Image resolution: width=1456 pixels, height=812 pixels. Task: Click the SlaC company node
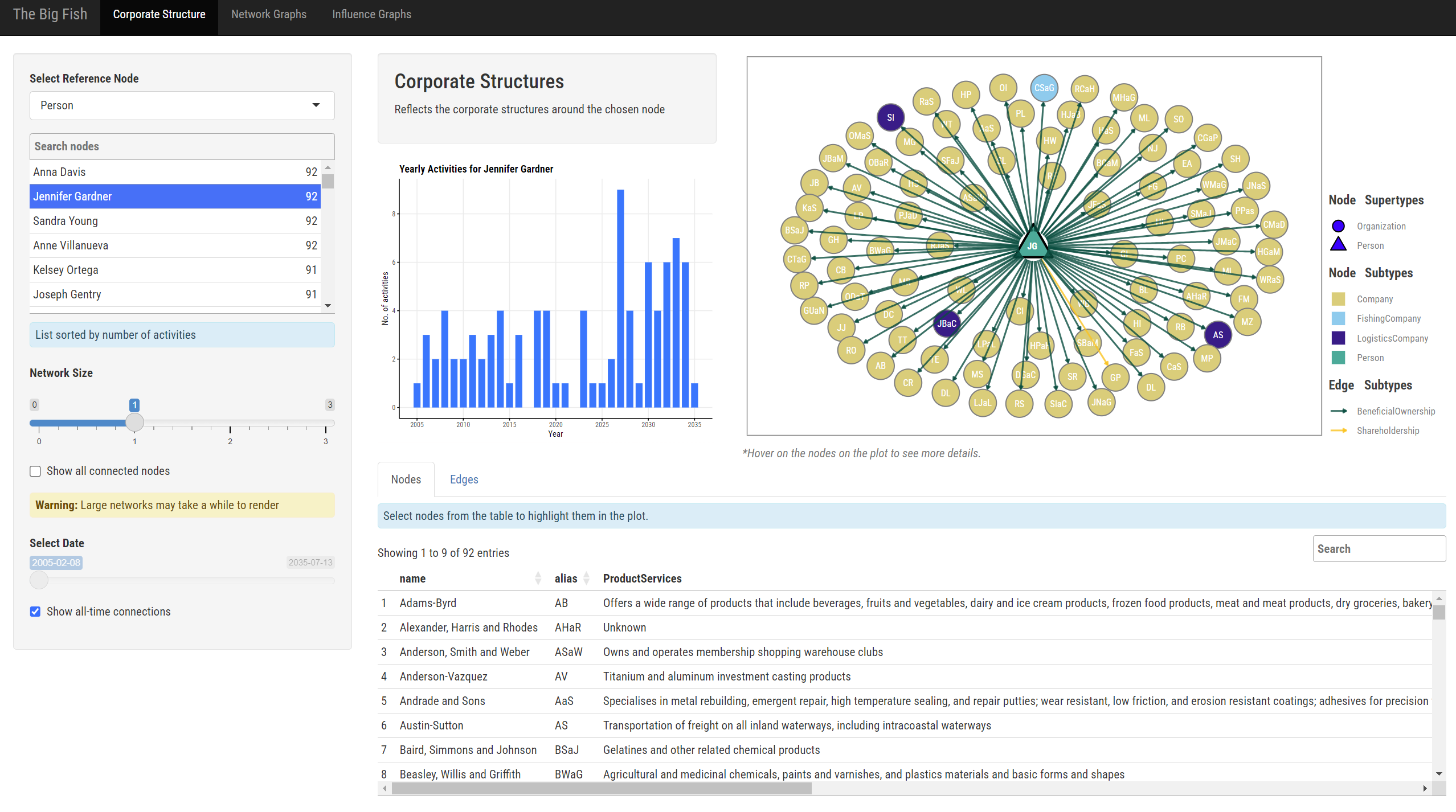1058,404
